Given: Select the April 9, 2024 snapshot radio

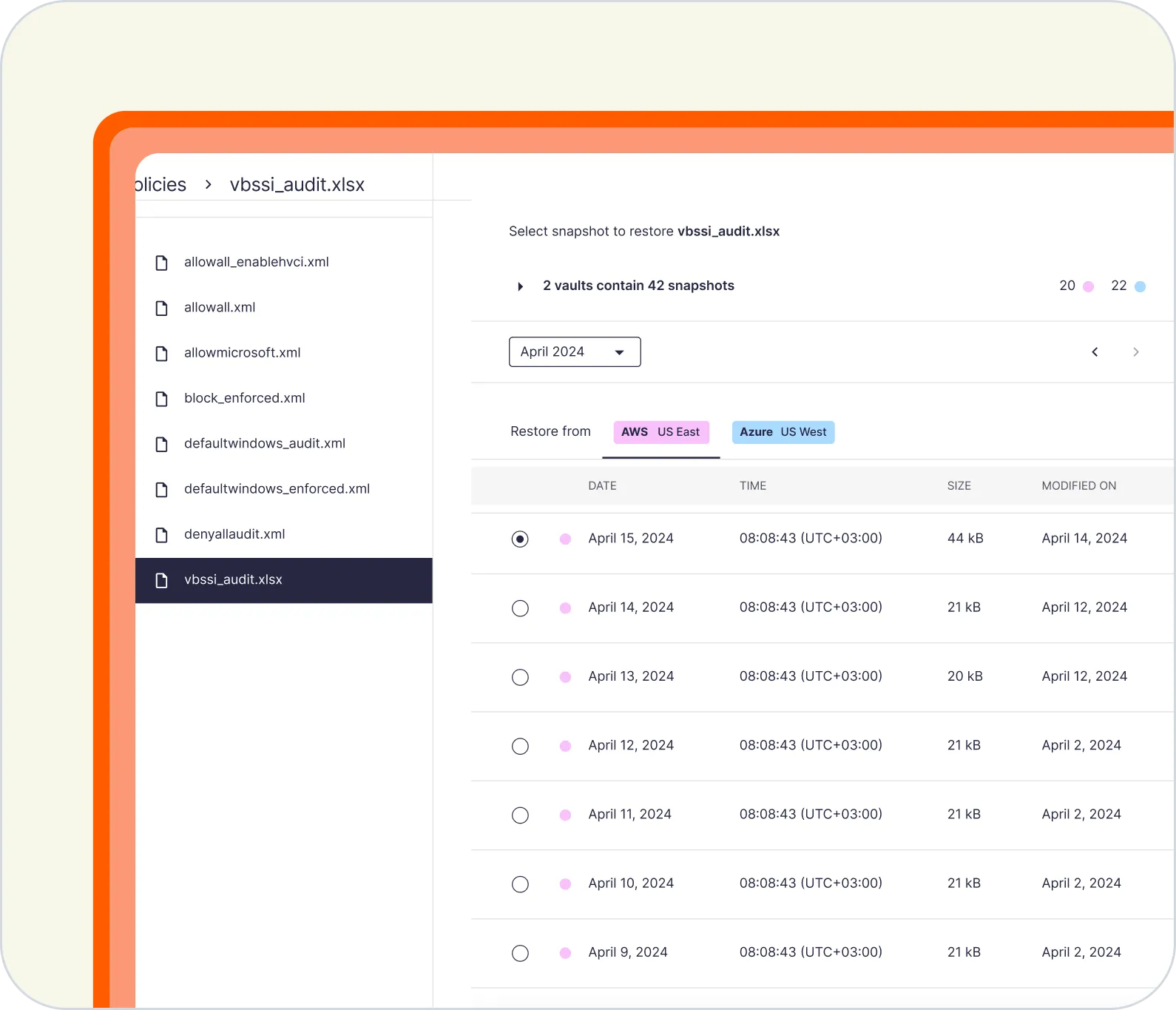Looking at the screenshot, I should (520, 953).
